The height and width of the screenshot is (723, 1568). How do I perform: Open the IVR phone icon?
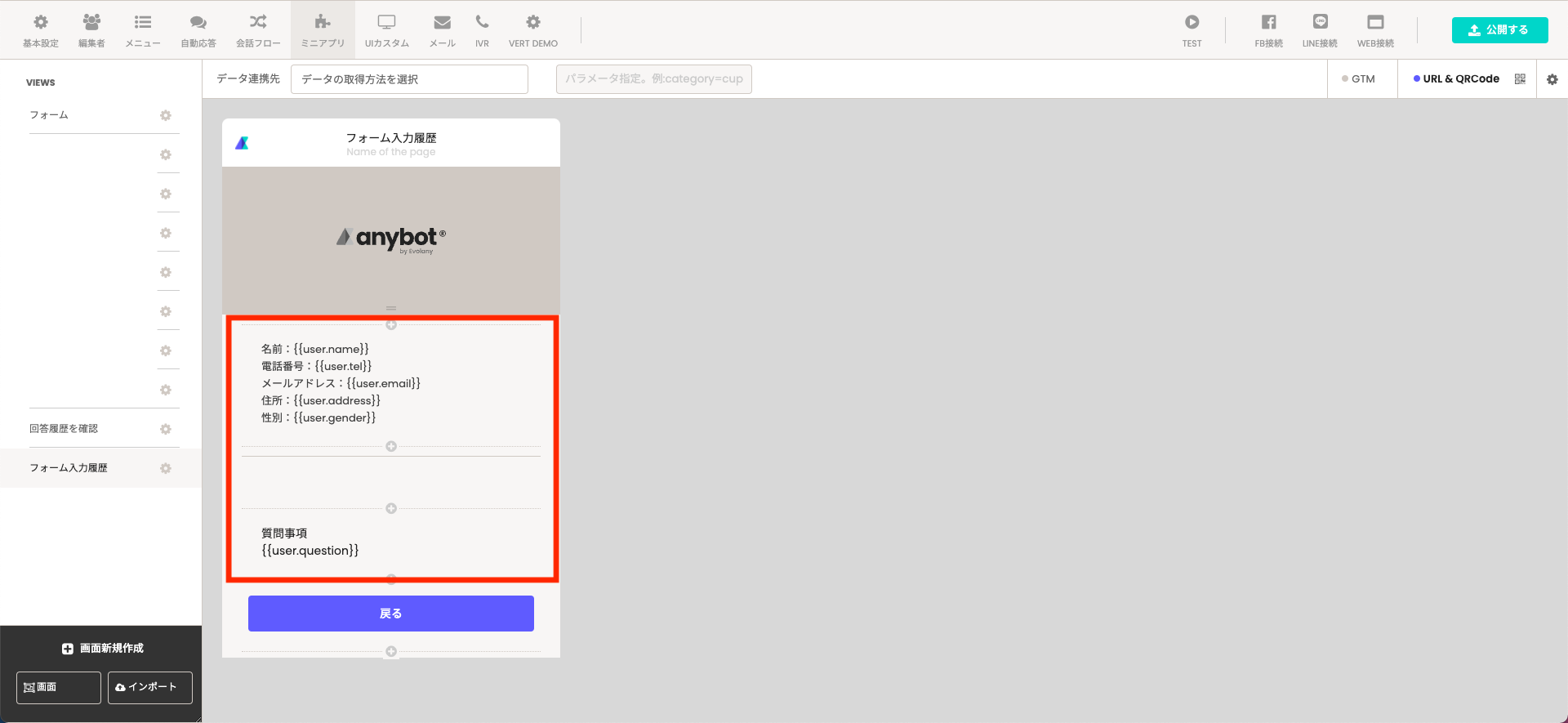tap(482, 22)
